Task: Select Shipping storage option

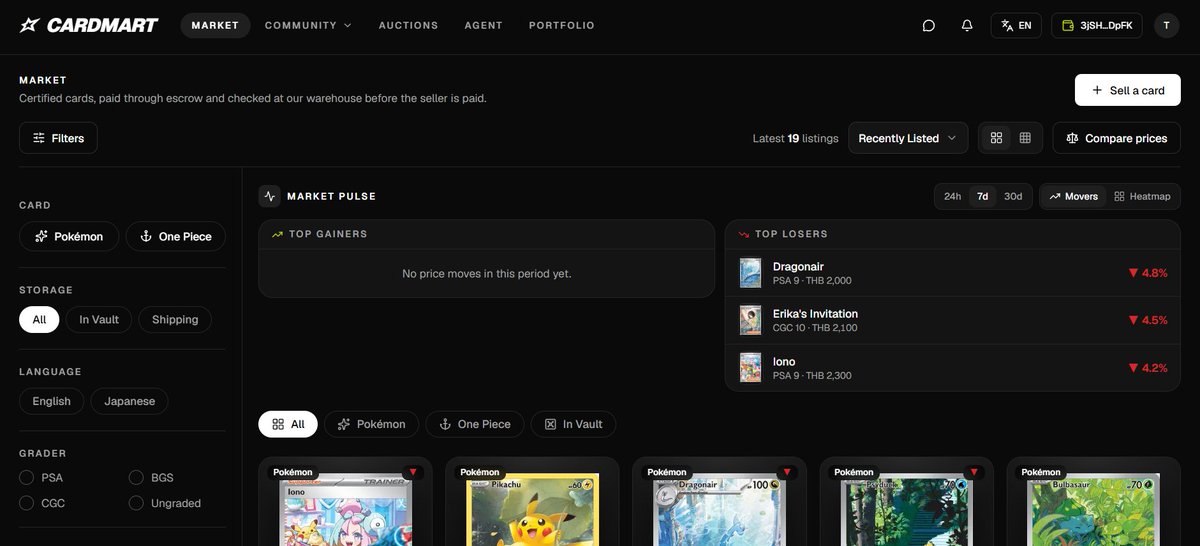Action: pos(175,319)
